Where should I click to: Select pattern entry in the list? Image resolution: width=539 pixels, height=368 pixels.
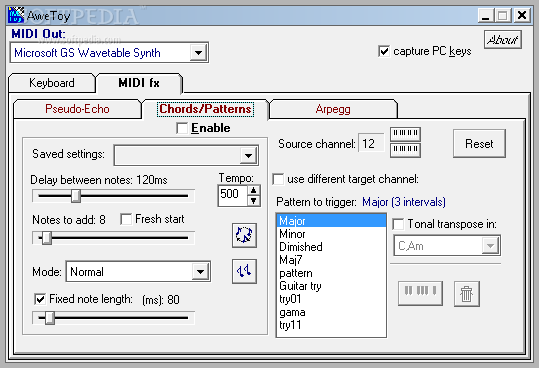pyautogui.click(x=331, y=273)
